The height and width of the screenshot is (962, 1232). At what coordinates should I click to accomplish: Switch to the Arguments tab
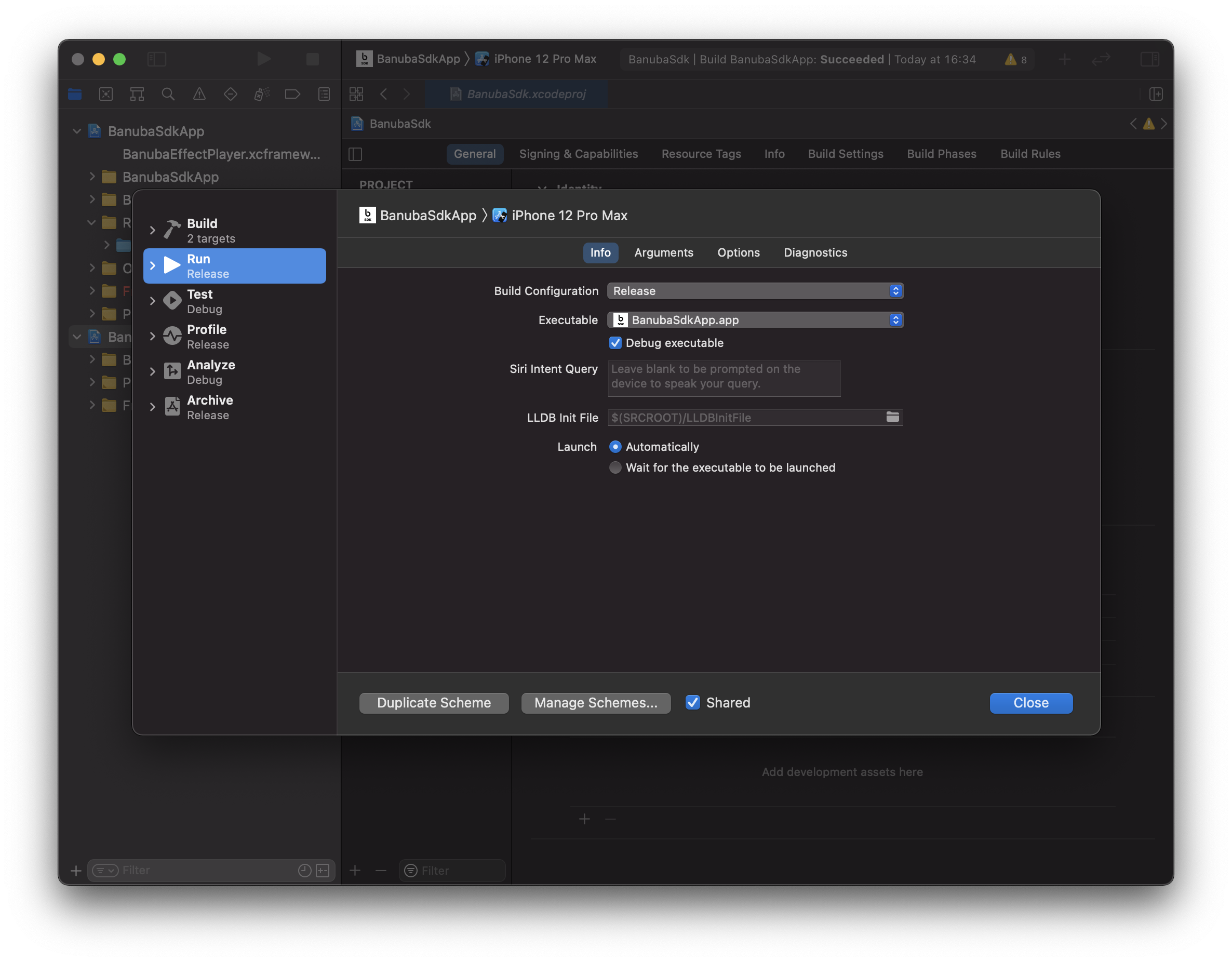(x=663, y=253)
